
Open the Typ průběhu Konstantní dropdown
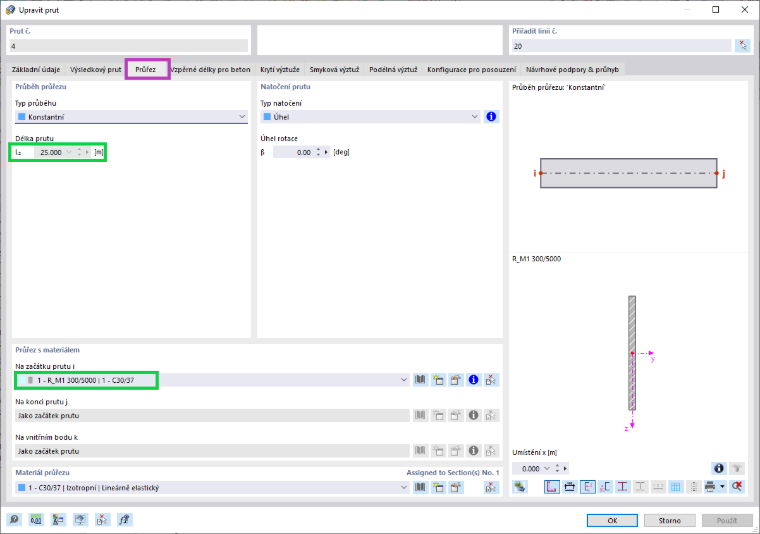(x=242, y=117)
